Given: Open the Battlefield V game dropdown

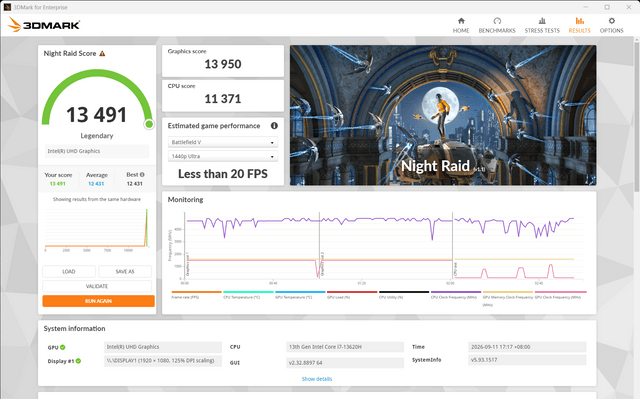Looking at the screenshot, I should (223, 142).
